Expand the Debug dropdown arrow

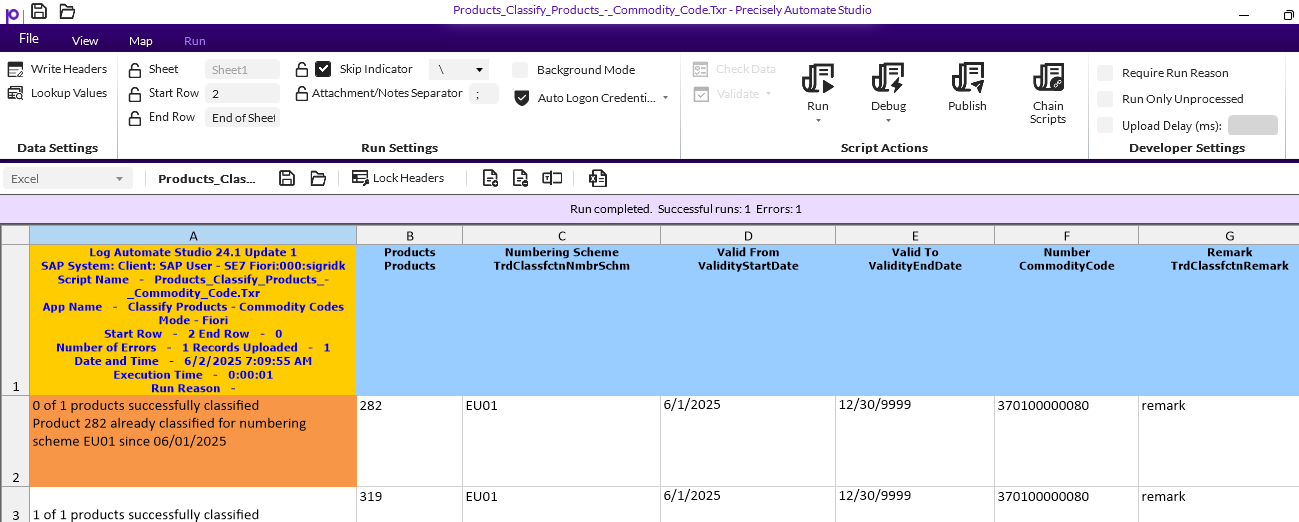tap(888, 121)
